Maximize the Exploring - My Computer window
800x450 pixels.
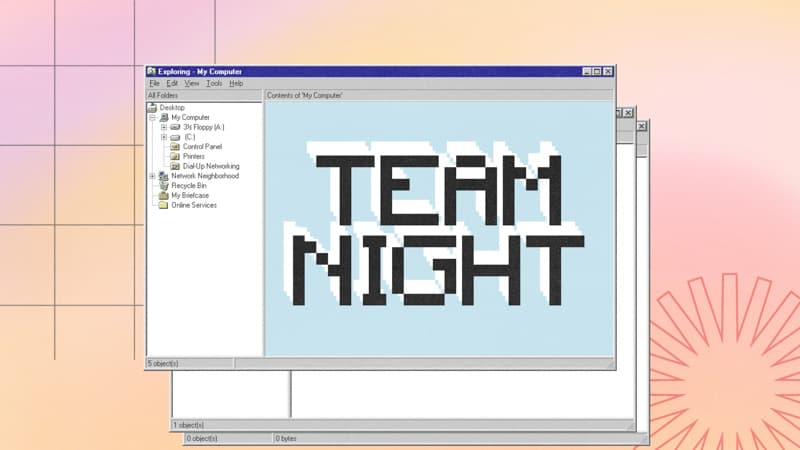tap(596, 72)
